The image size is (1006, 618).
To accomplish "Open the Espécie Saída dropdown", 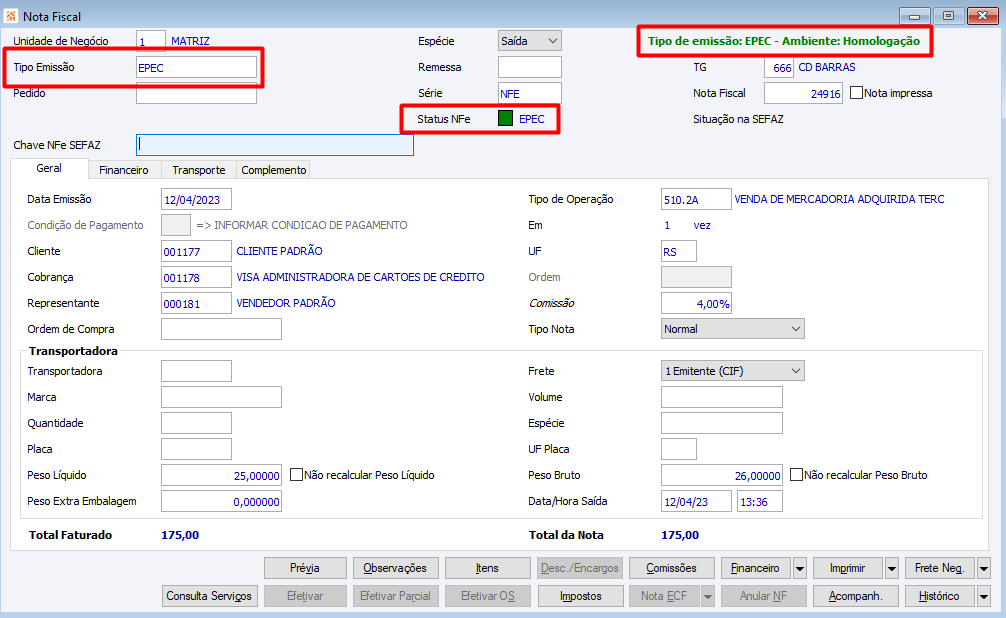I will click(530, 40).
